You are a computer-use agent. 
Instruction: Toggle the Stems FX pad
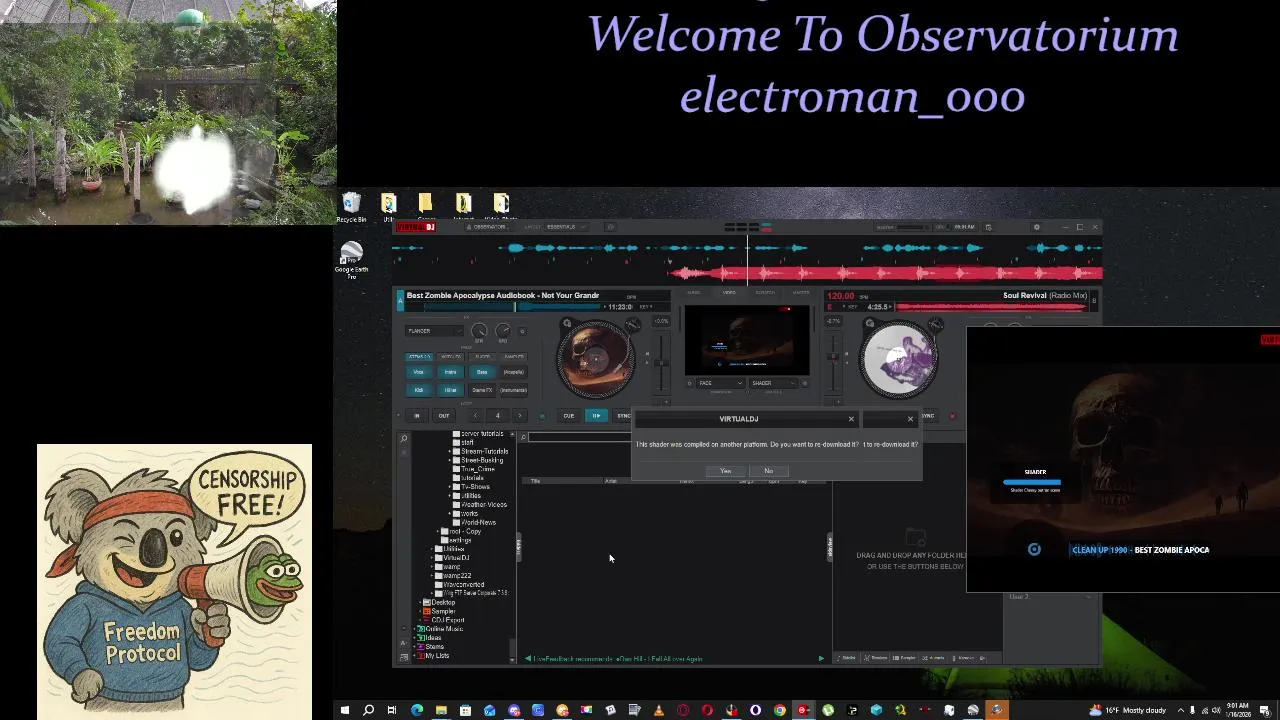(482, 390)
